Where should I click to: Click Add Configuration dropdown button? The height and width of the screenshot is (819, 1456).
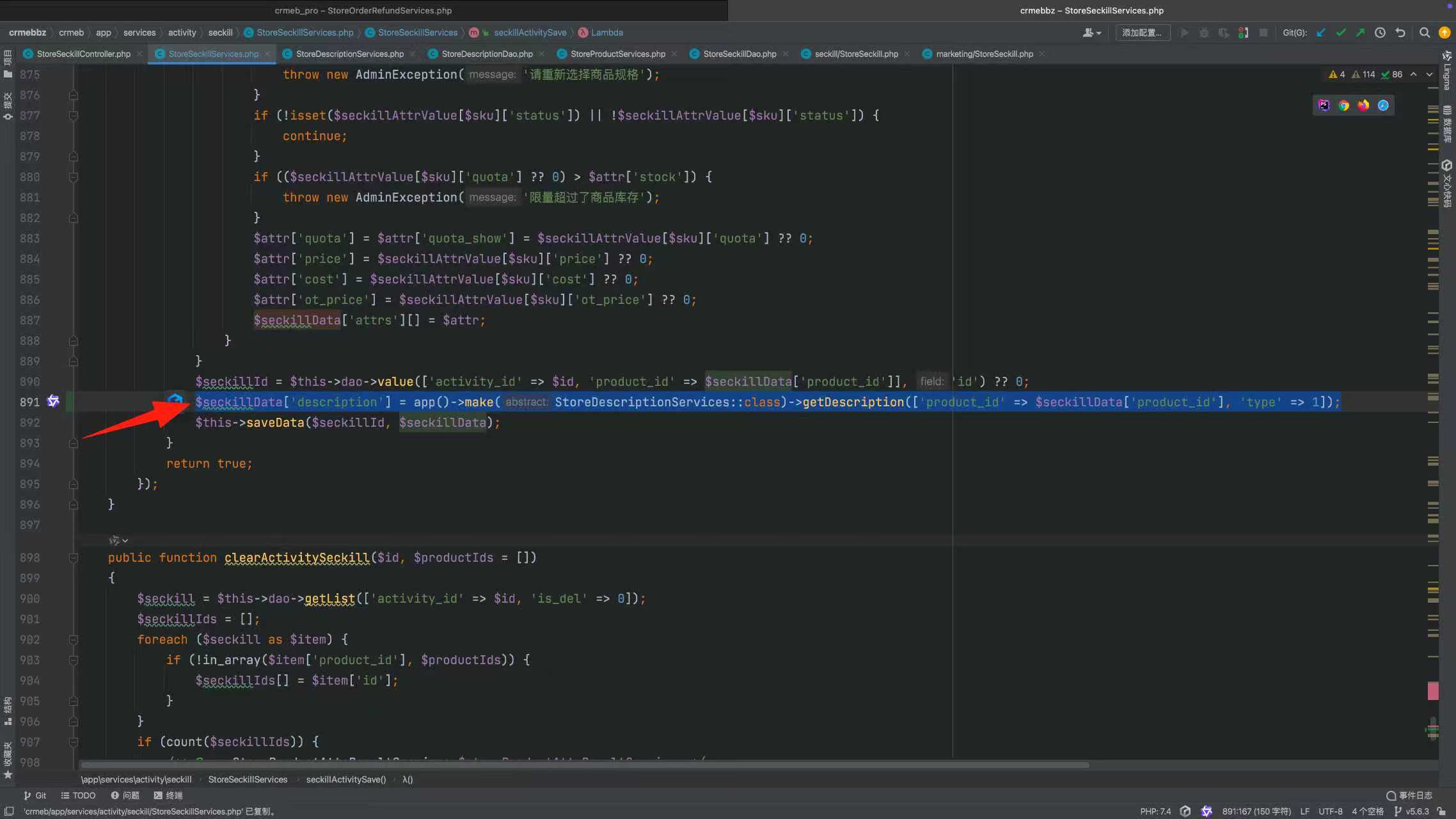point(1143,33)
